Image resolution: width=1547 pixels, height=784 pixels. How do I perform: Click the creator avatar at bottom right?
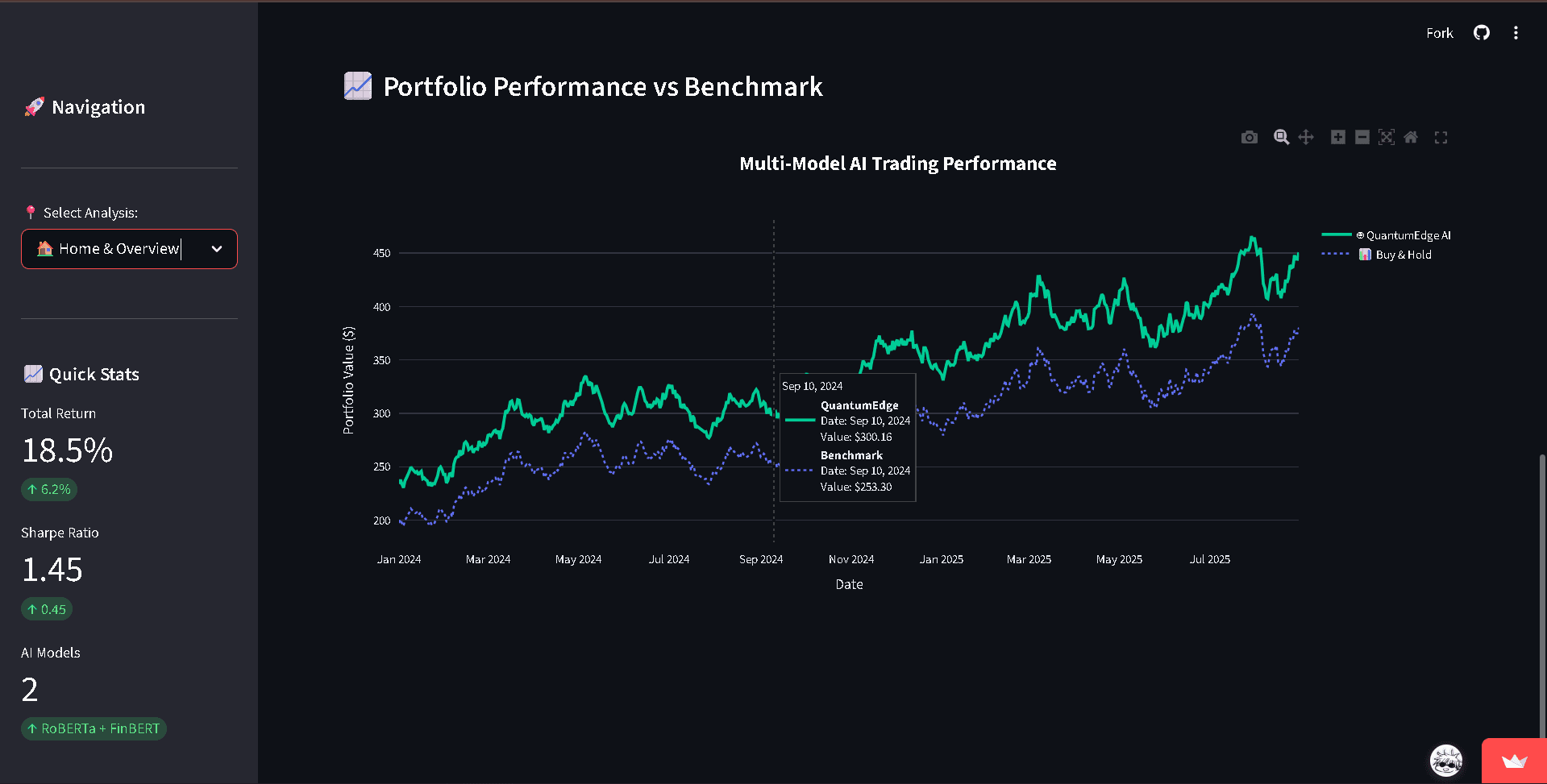click(1446, 760)
